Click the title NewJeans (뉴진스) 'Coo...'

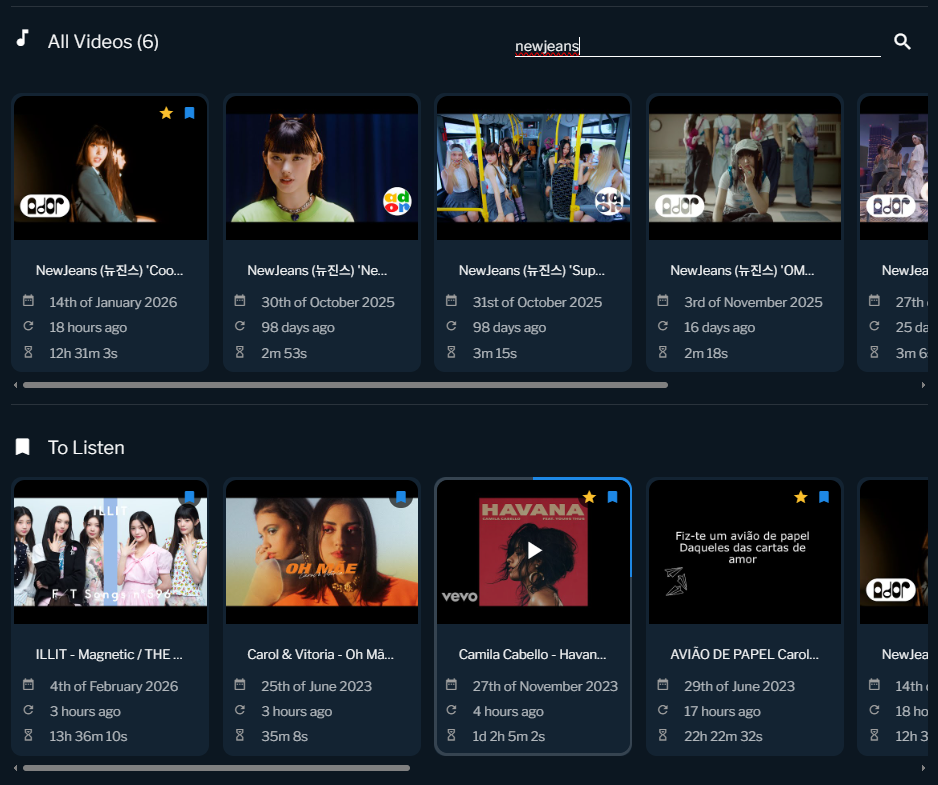[x=109, y=270]
